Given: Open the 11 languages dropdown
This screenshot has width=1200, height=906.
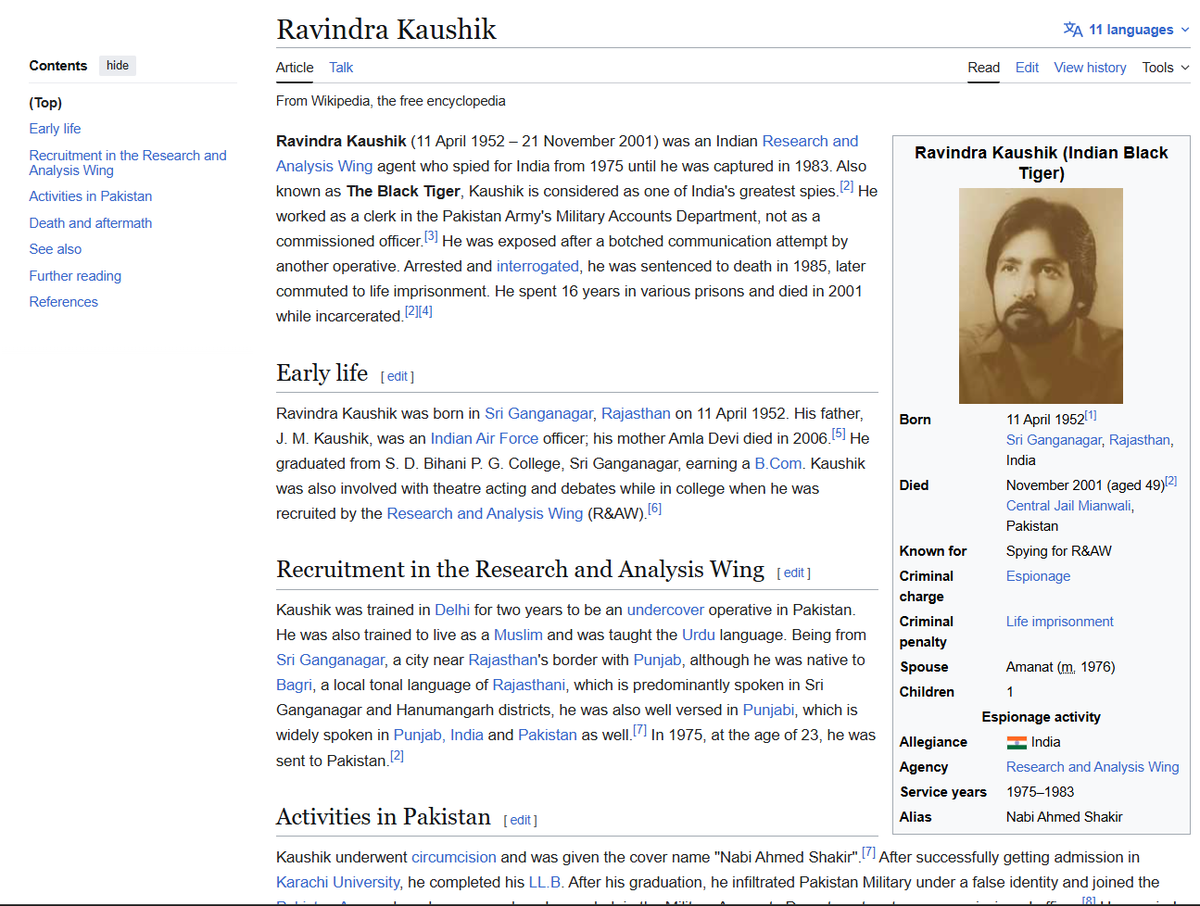Looking at the screenshot, I should click(x=1128, y=30).
